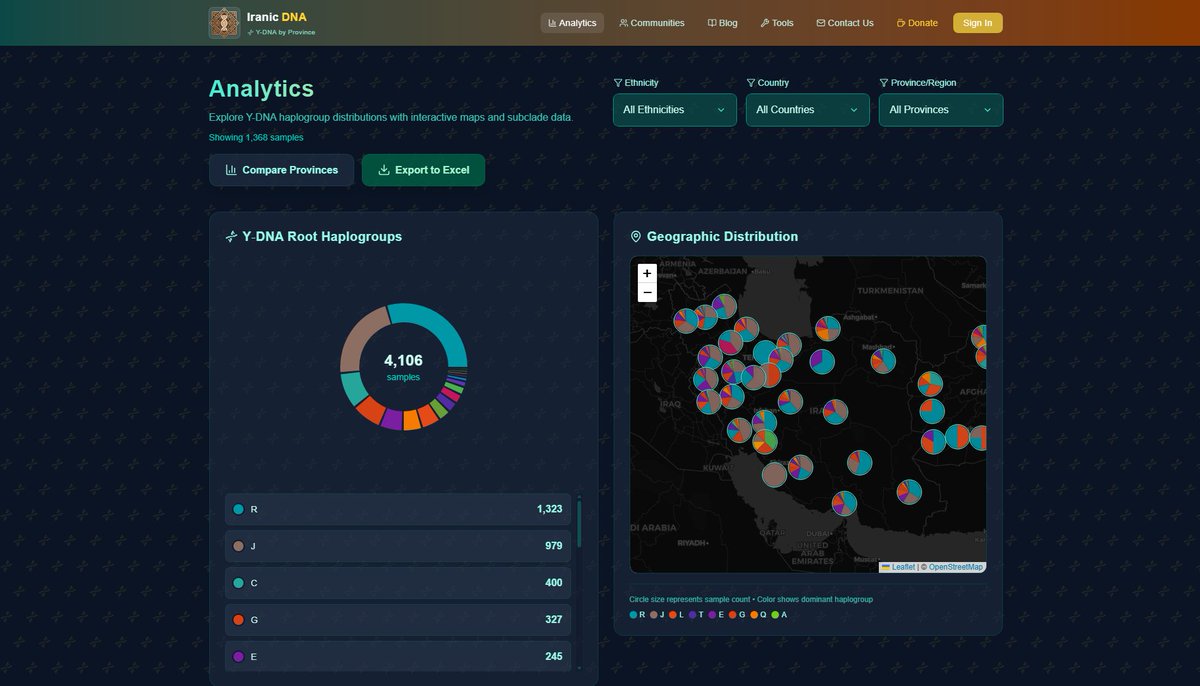The width and height of the screenshot is (1200, 686).
Task: Click the filter icon beside Country
Action: (751, 83)
